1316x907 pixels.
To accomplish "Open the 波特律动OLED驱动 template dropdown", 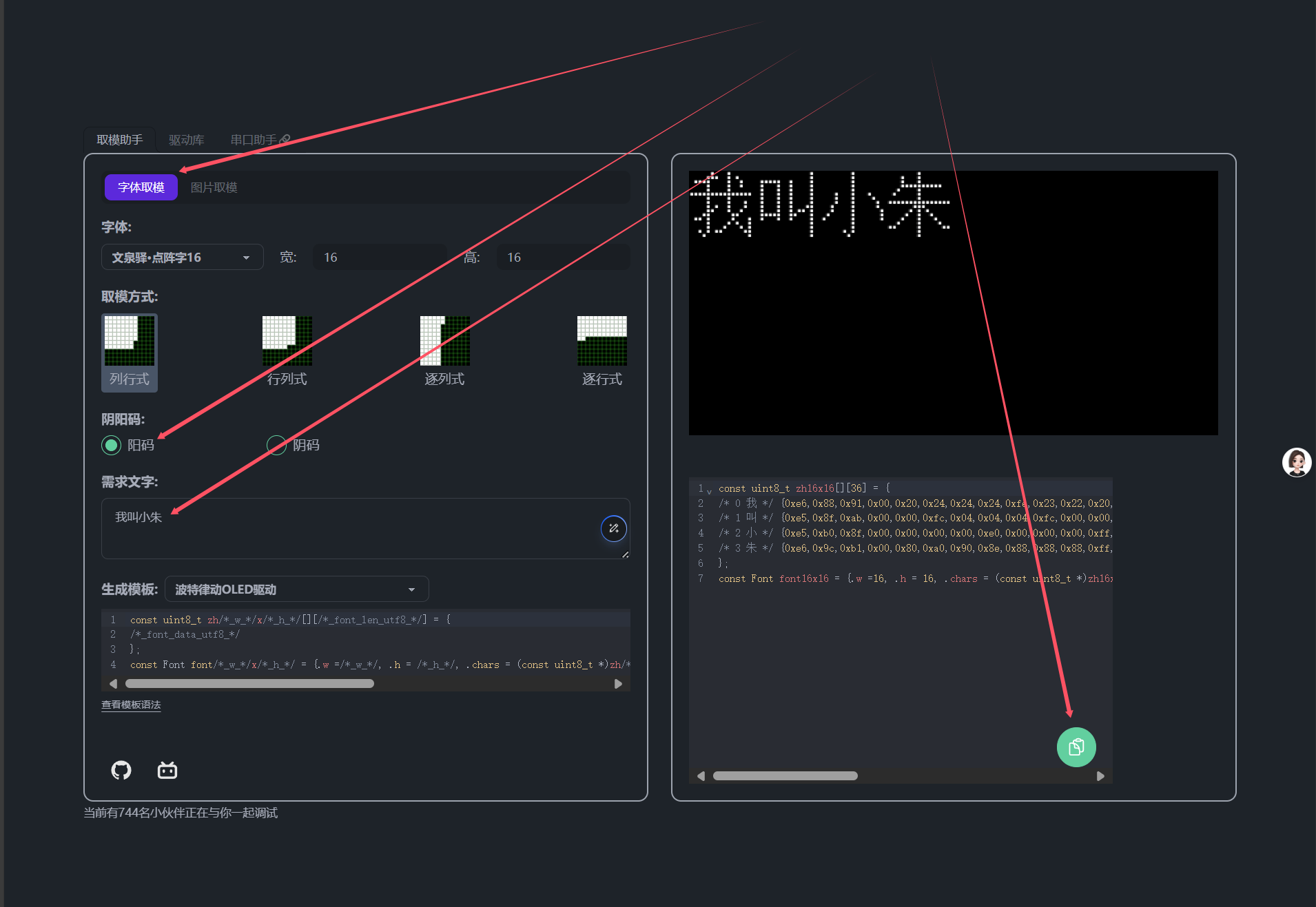I will 296,590.
